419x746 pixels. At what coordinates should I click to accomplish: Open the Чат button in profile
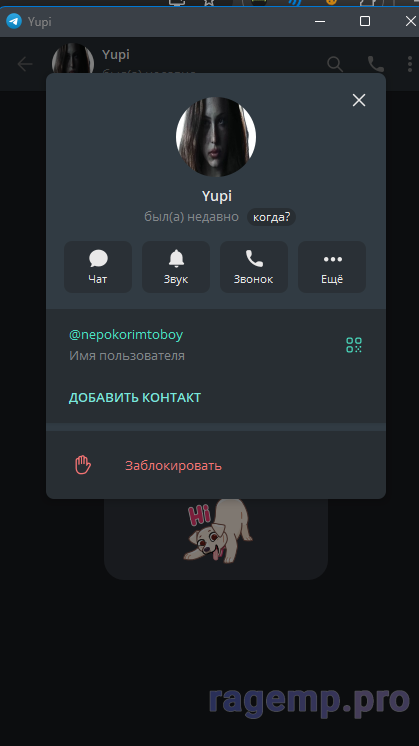[x=98, y=267]
